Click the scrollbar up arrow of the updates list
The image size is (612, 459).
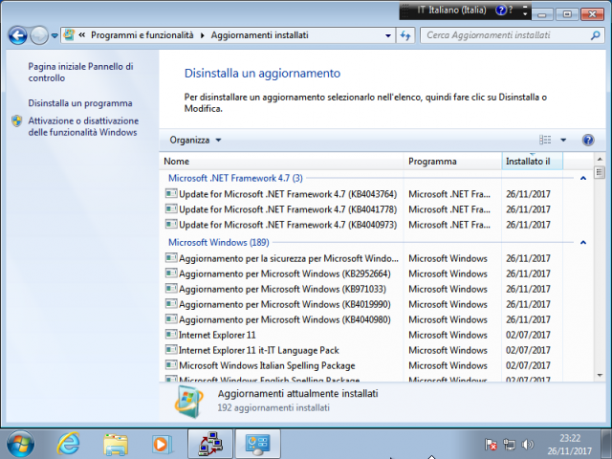600,159
